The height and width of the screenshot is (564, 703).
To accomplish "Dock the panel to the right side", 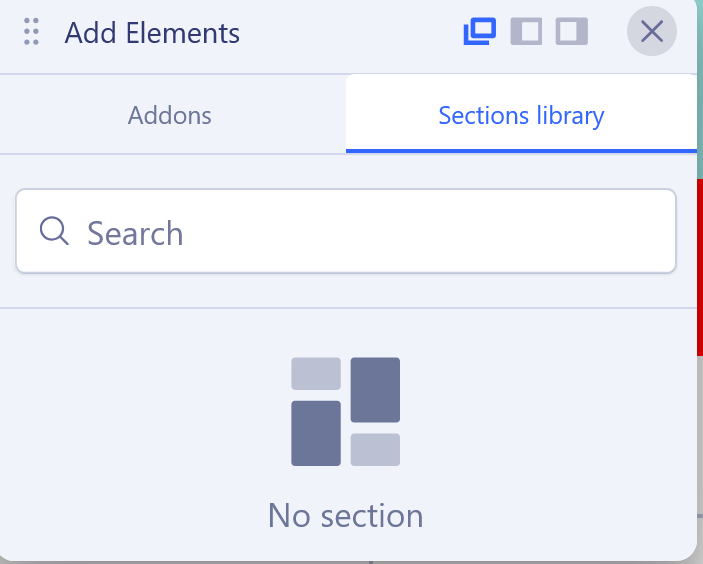I will 572,32.
